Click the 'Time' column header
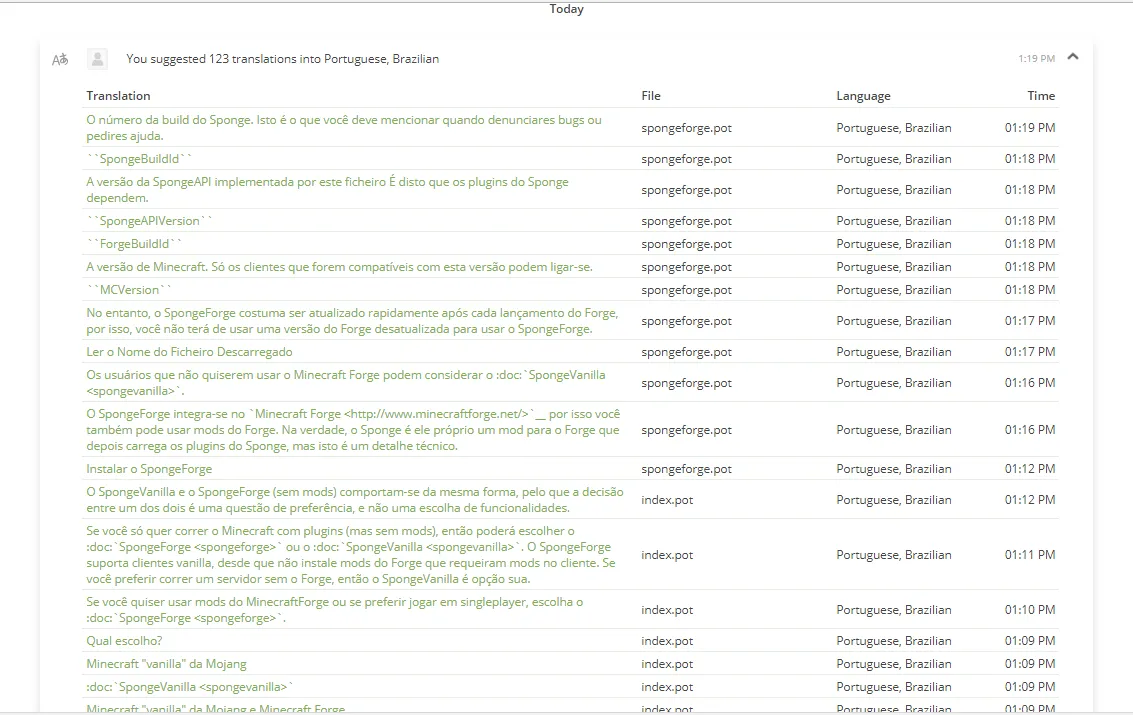 tap(1041, 96)
